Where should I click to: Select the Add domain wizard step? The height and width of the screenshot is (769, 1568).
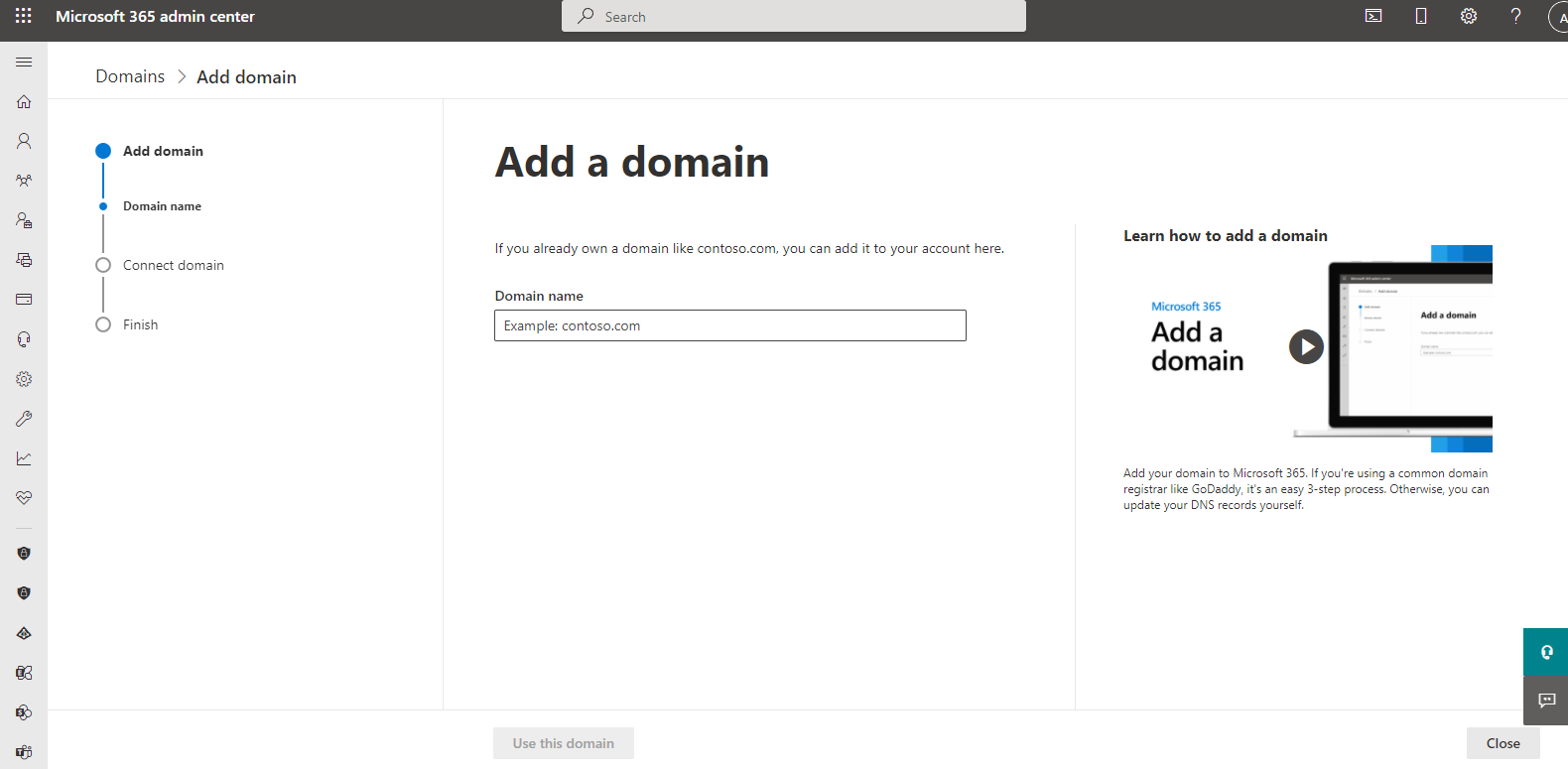coord(150,151)
